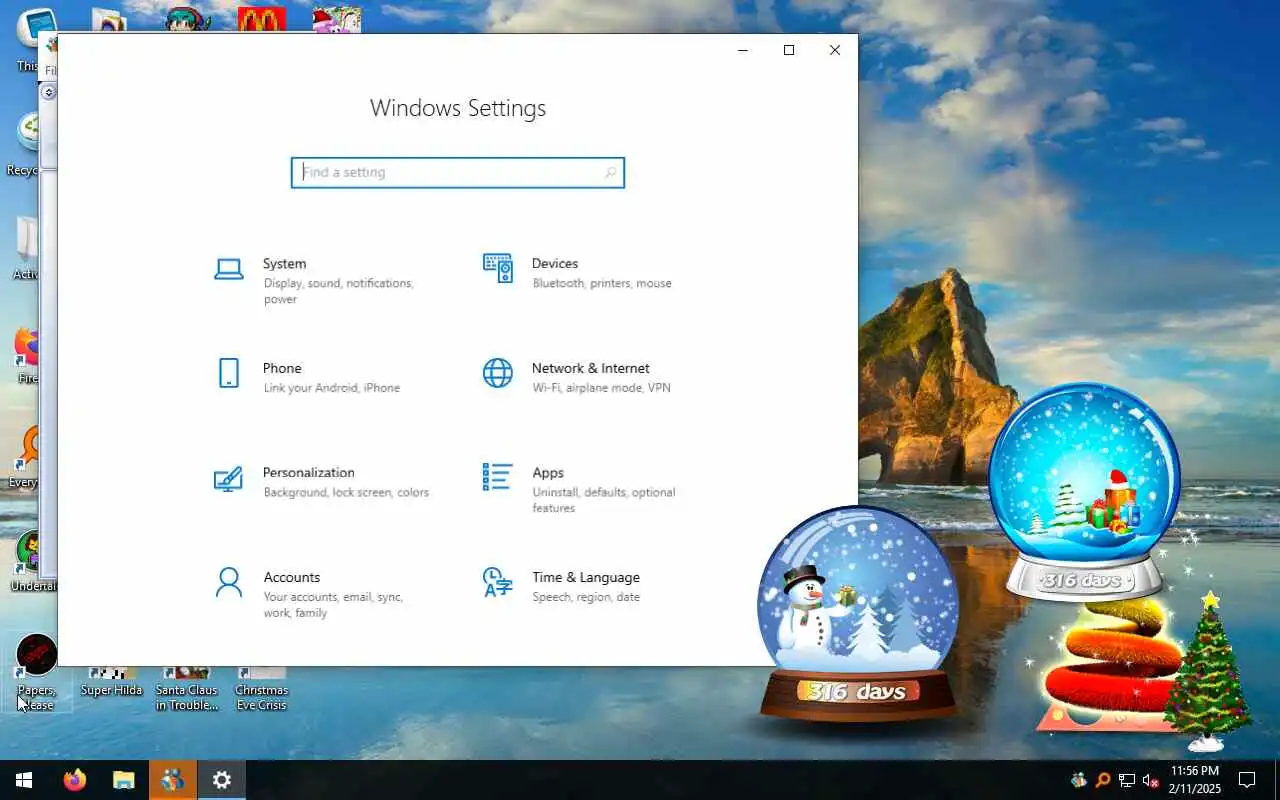The image size is (1280, 800).
Task: Open the Devices settings category
Action: [590, 273]
